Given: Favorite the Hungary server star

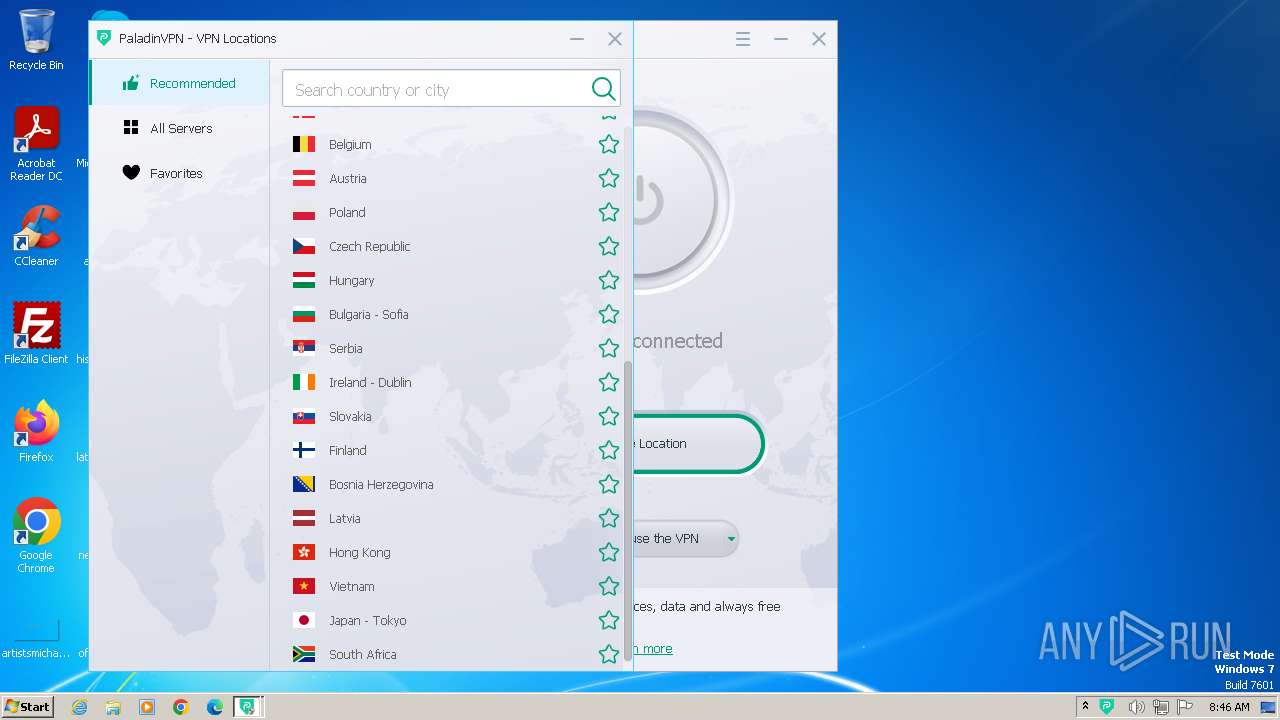Looking at the screenshot, I should pyautogui.click(x=608, y=280).
